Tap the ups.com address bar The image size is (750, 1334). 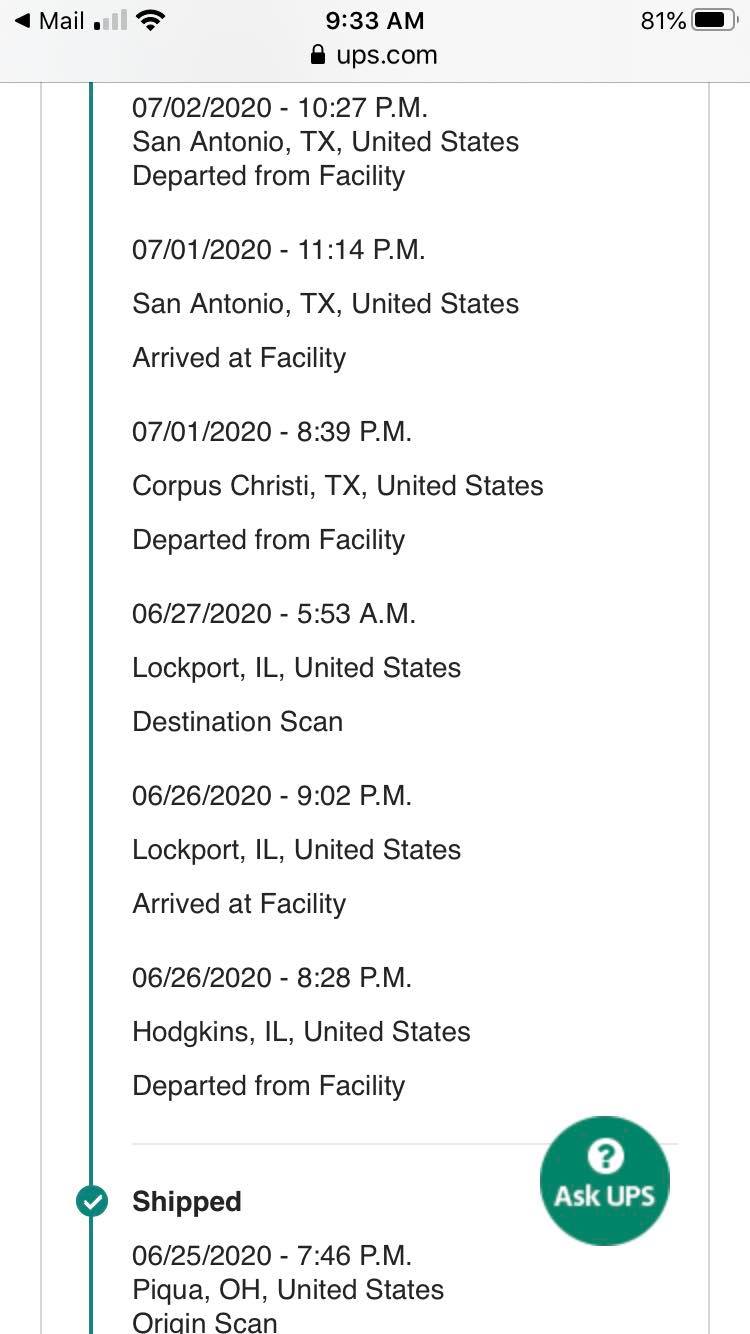pyautogui.click(x=375, y=55)
